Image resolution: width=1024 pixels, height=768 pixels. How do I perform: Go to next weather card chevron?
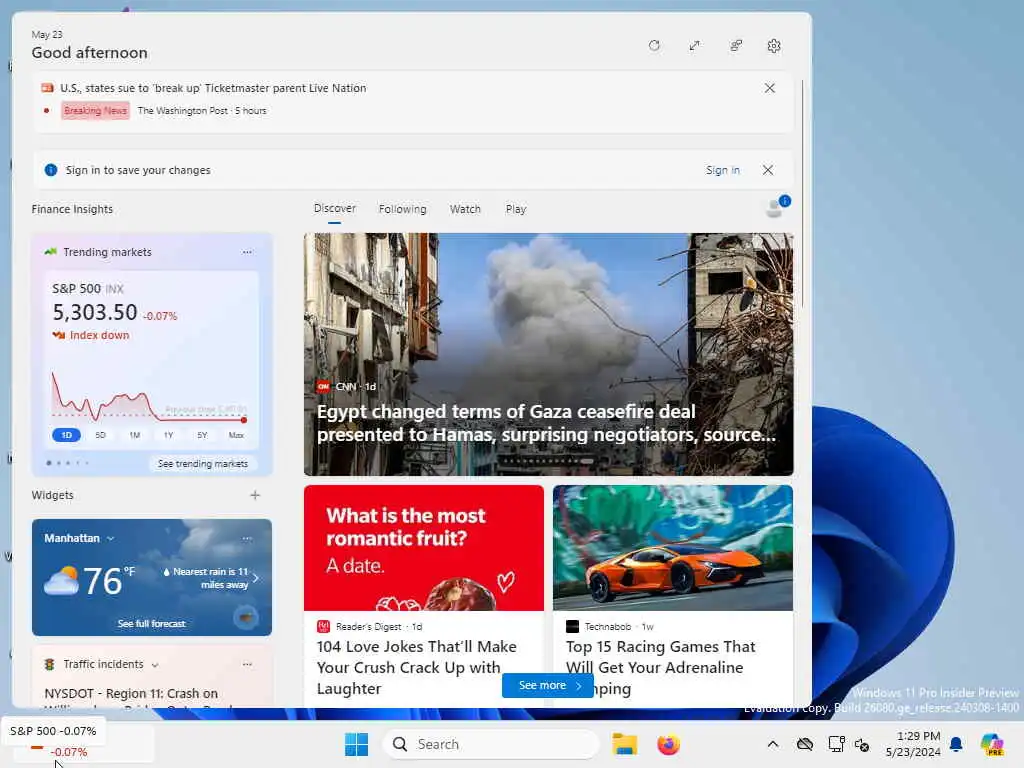coord(256,578)
